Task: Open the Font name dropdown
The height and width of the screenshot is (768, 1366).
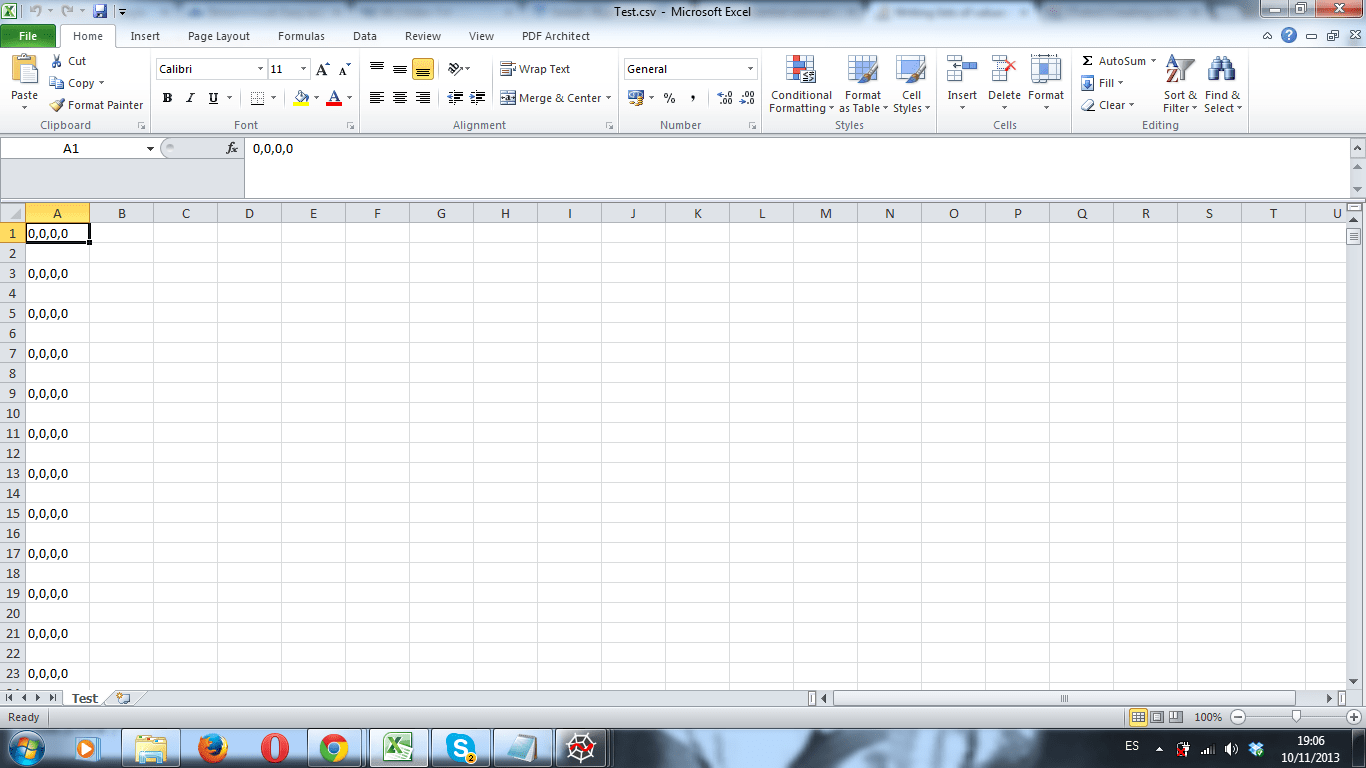Action: [258, 68]
